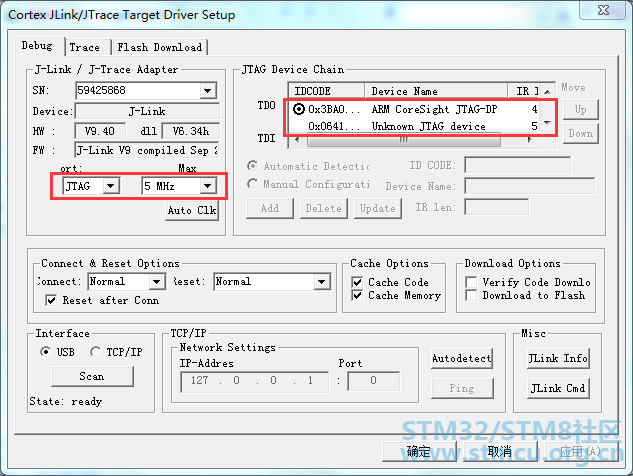Click the Auto Clk button

click(x=192, y=211)
